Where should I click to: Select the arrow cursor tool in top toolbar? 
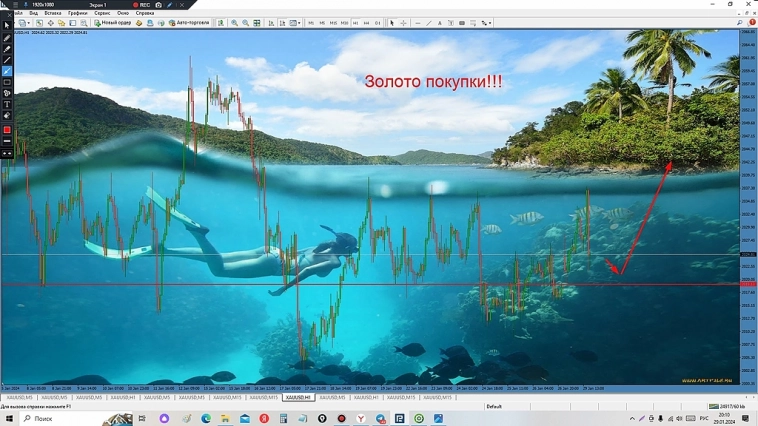(x=392, y=23)
